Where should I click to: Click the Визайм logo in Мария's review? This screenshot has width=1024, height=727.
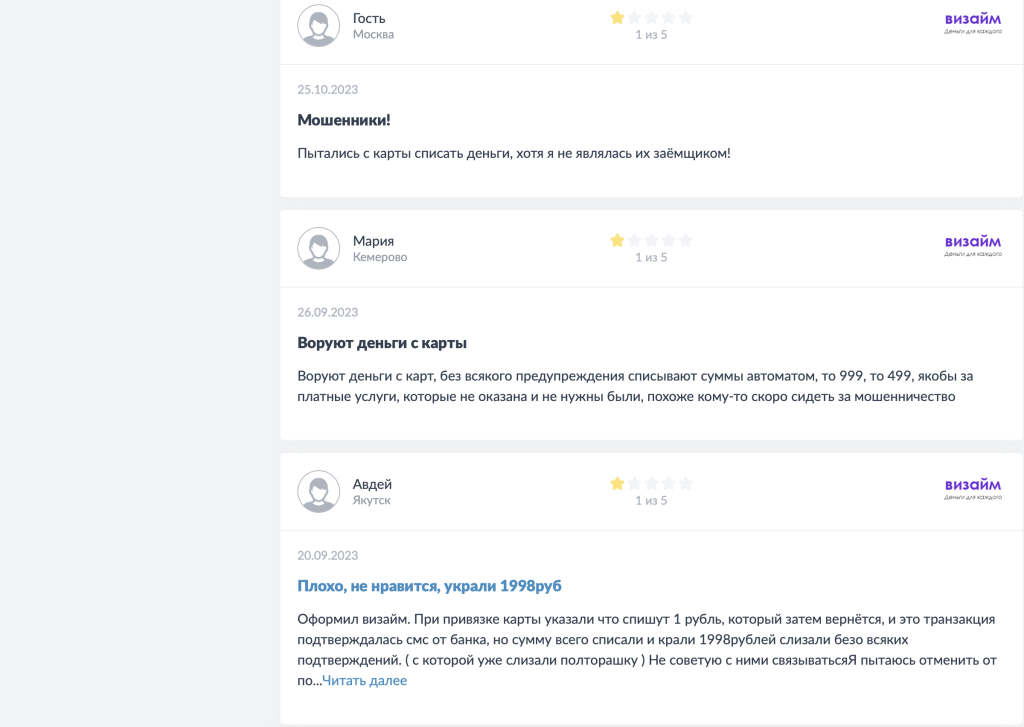coord(972,245)
